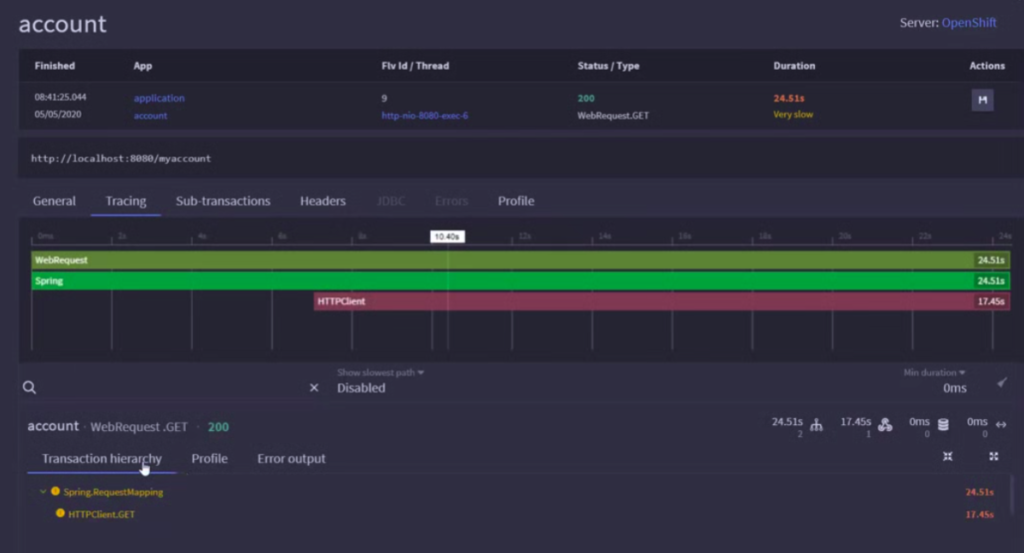1024x553 pixels.
Task: Open the http-nio-8080-exec-6 thread link
Action: pyautogui.click(x=424, y=116)
